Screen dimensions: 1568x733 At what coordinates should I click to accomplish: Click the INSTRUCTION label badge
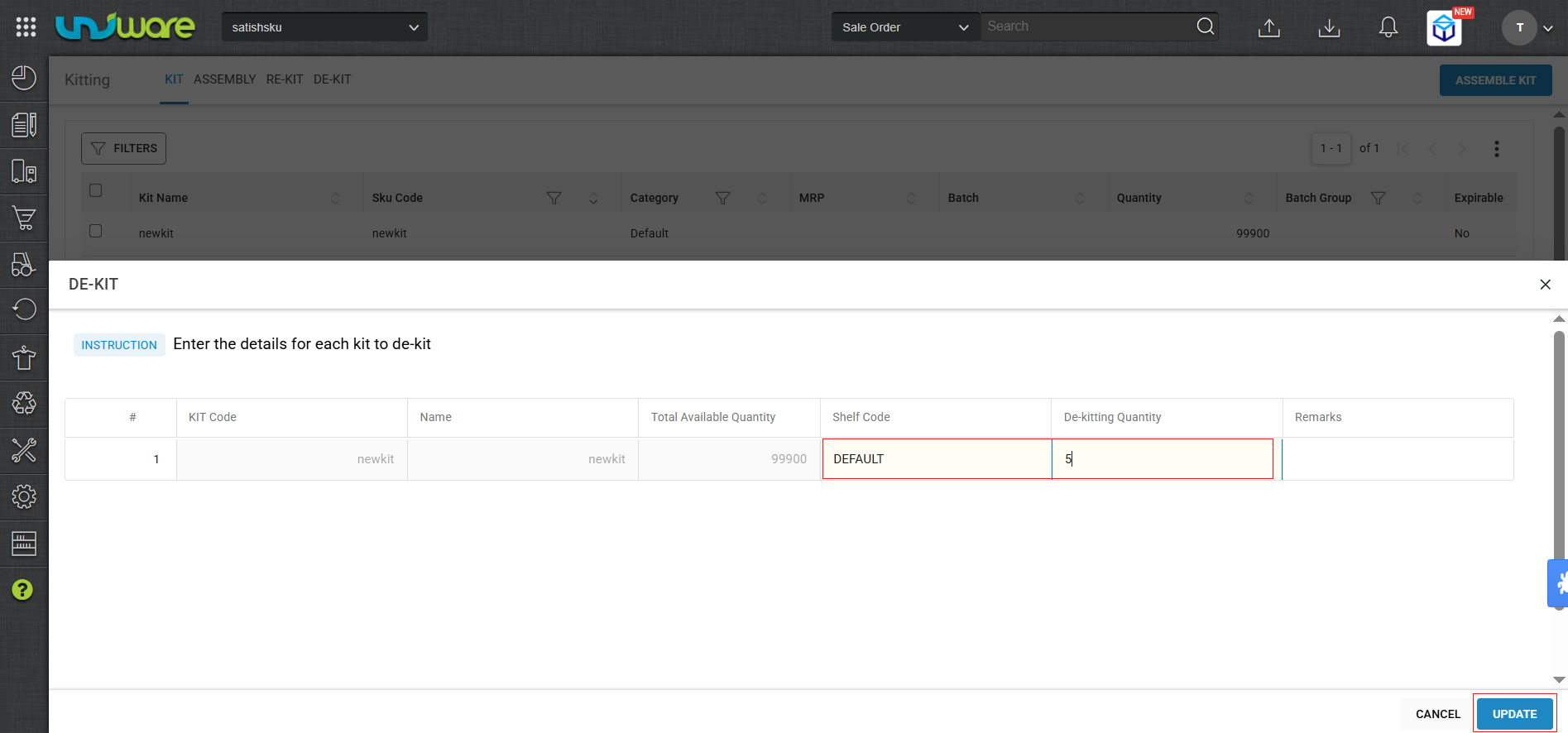tap(119, 345)
